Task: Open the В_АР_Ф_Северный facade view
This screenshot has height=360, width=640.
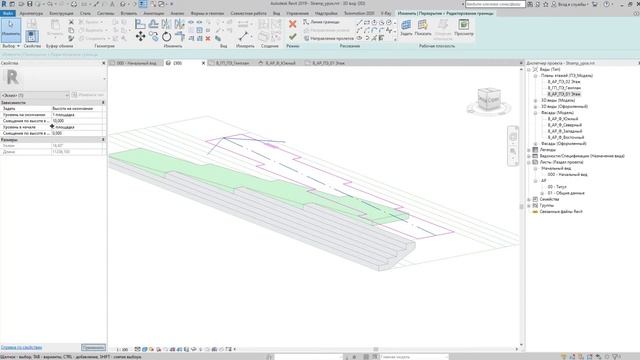Action: pyautogui.click(x=565, y=125)
